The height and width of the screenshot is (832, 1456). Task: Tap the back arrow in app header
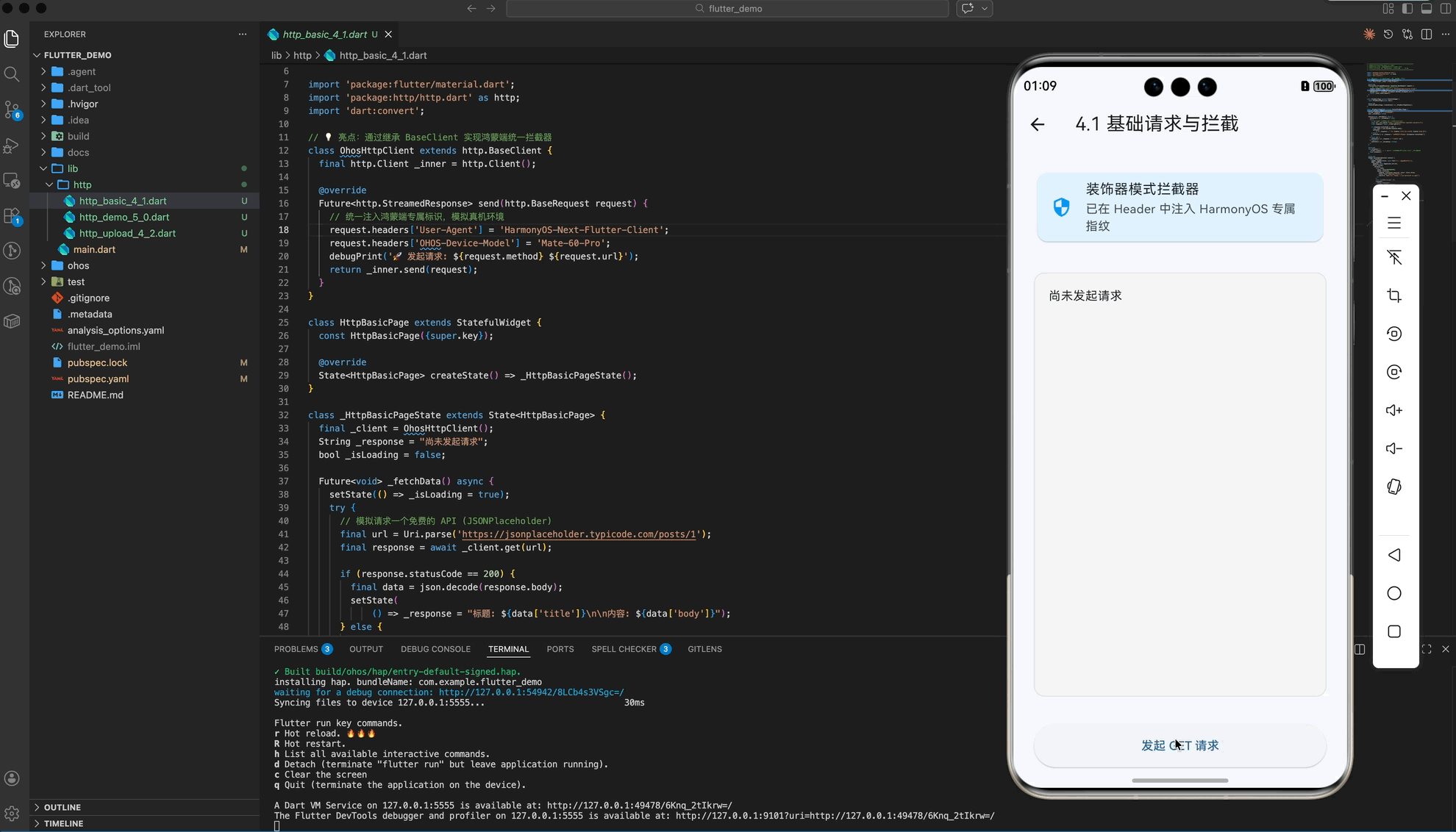[1038, 124]
